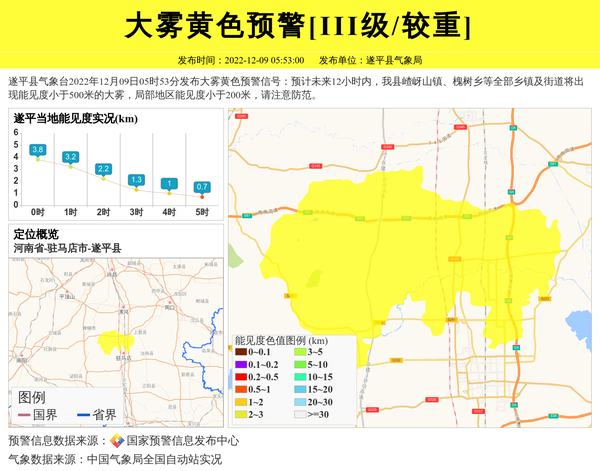Click the 0~0.1 dark brown swatch
The image size is (600, 471).
tap(241, 352)
